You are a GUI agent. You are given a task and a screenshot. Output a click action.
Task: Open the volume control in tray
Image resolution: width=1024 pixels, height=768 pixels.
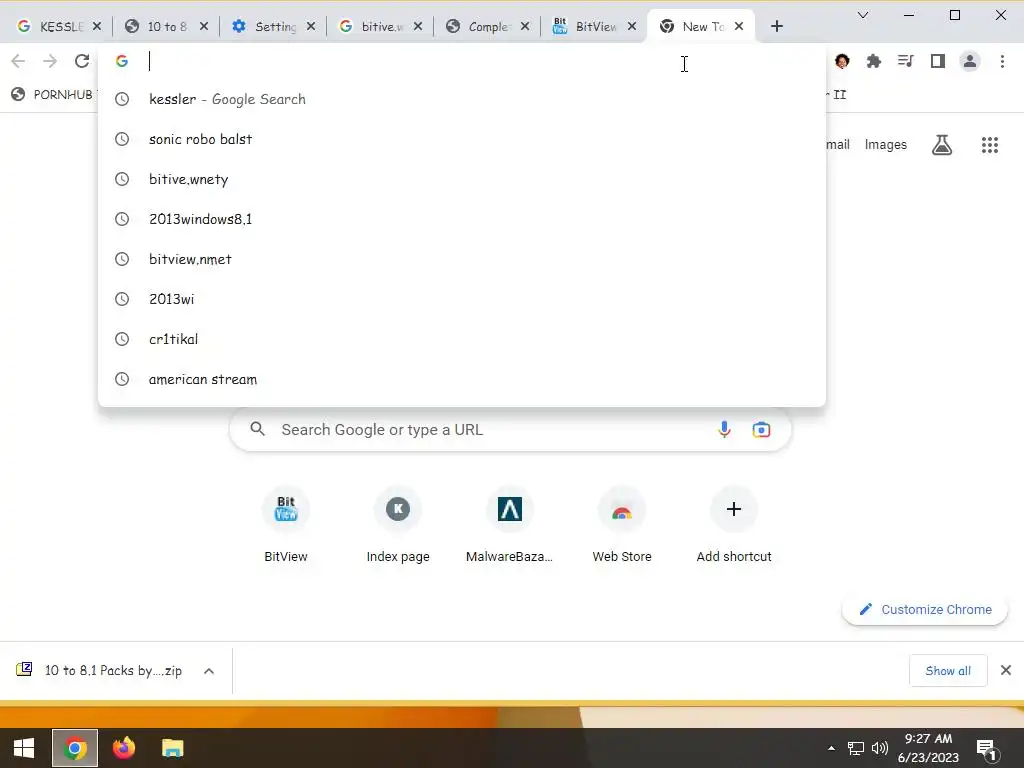click(x=880, y=748)
